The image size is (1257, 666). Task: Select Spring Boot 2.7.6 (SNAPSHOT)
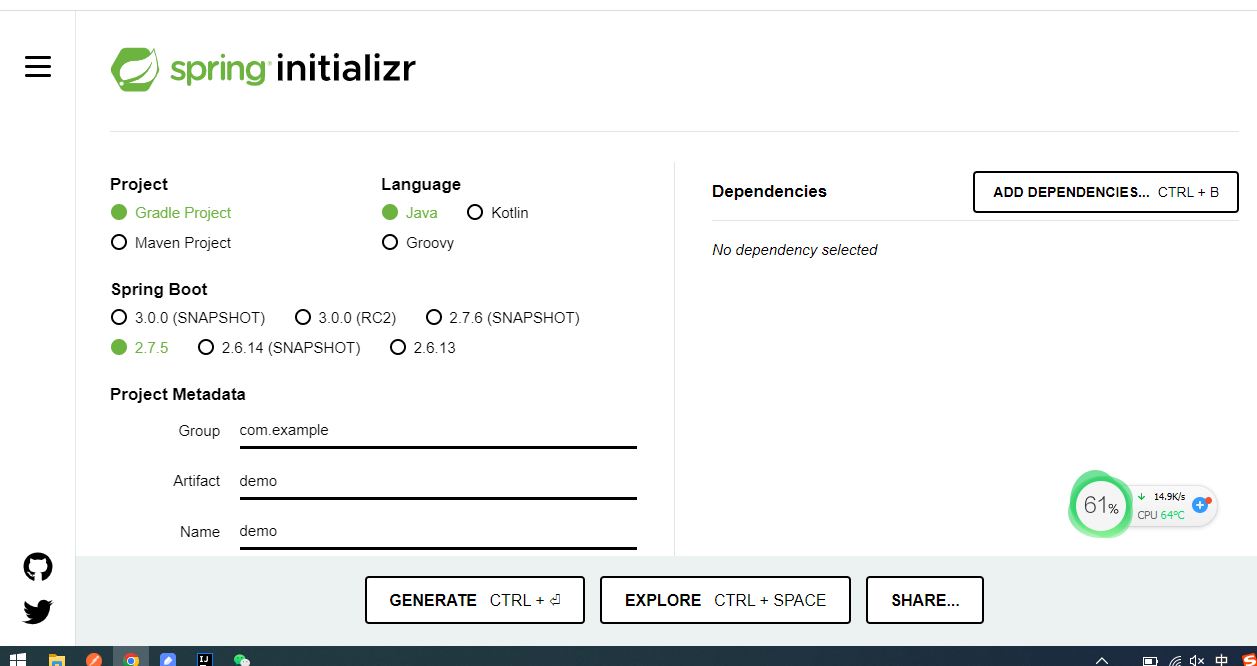[x=503, y=318]
